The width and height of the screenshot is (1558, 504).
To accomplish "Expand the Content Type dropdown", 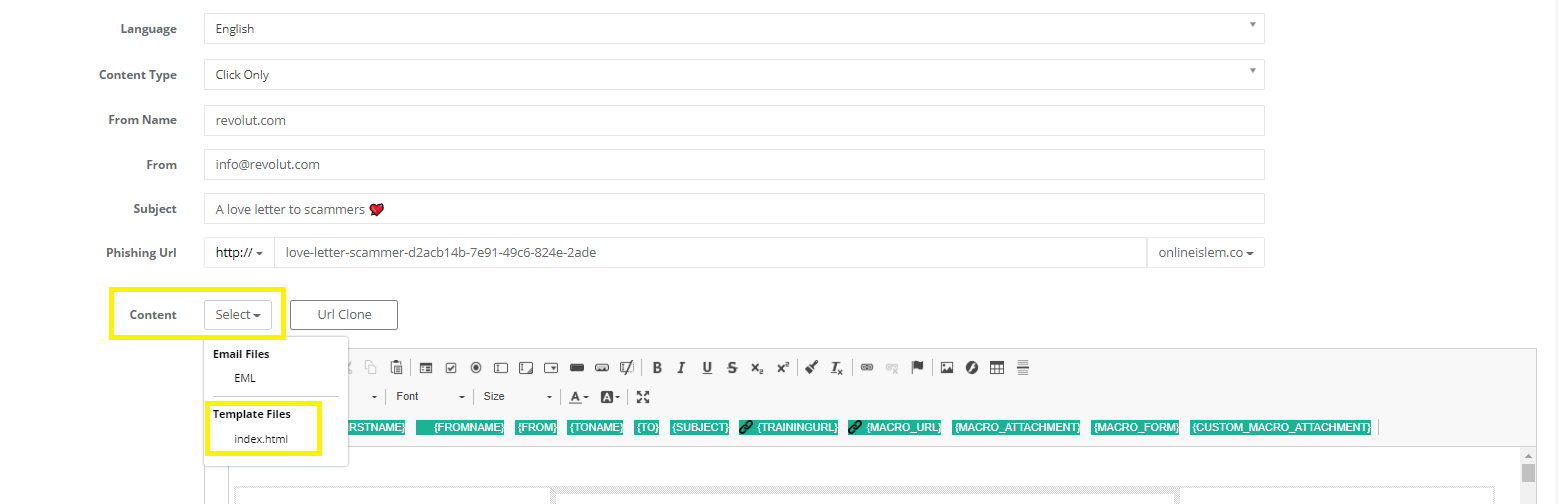I will click(734, 74).
